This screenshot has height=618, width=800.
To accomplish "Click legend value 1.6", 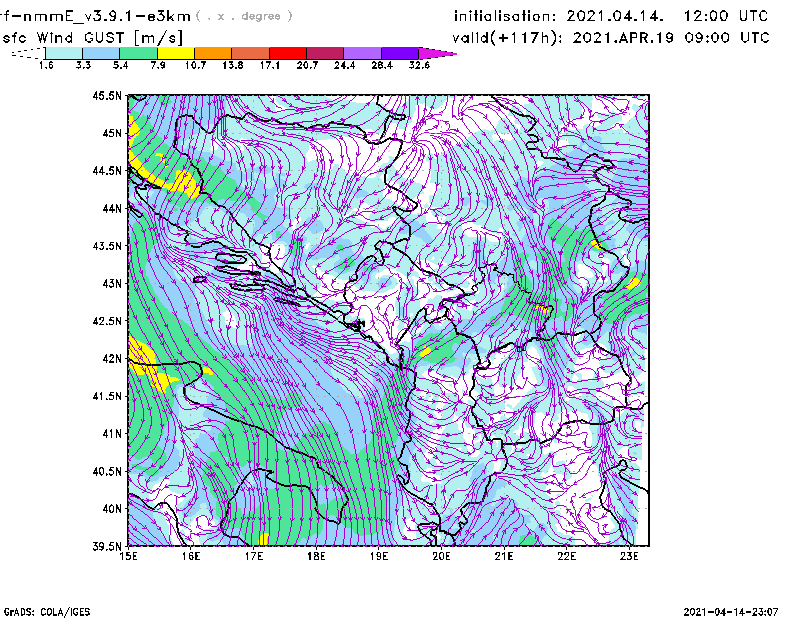I will point(46,65).
